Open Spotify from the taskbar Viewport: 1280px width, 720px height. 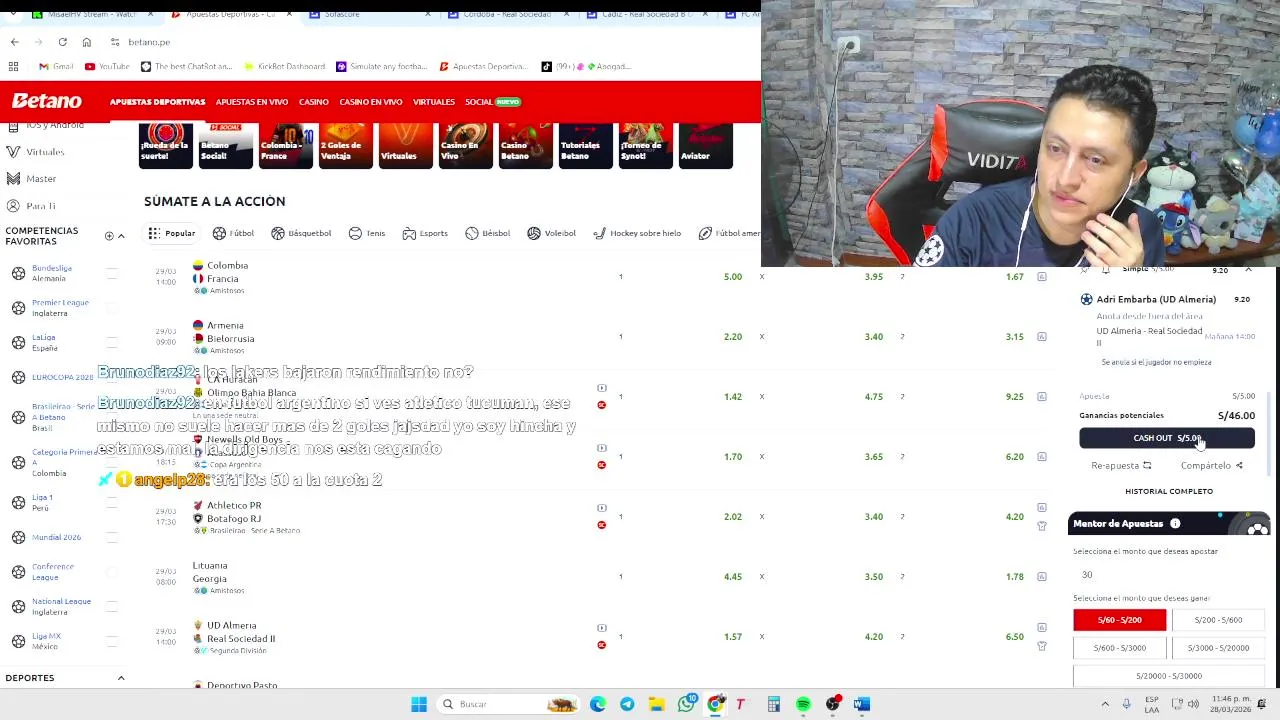point(803,704)
